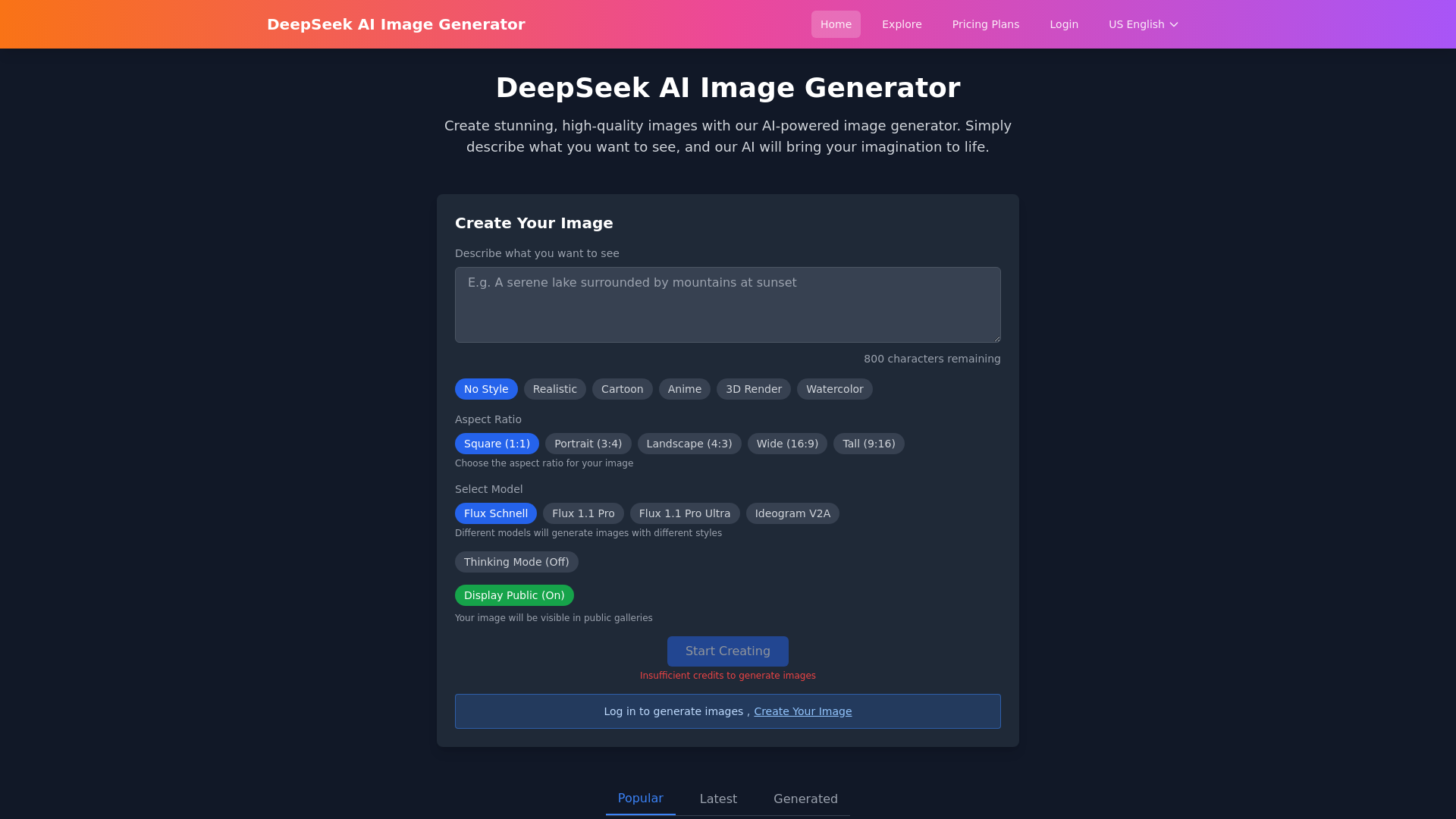This screenshot has height=819, width=1456.
Task: Switch to the Popular tab
Action: 640,799
